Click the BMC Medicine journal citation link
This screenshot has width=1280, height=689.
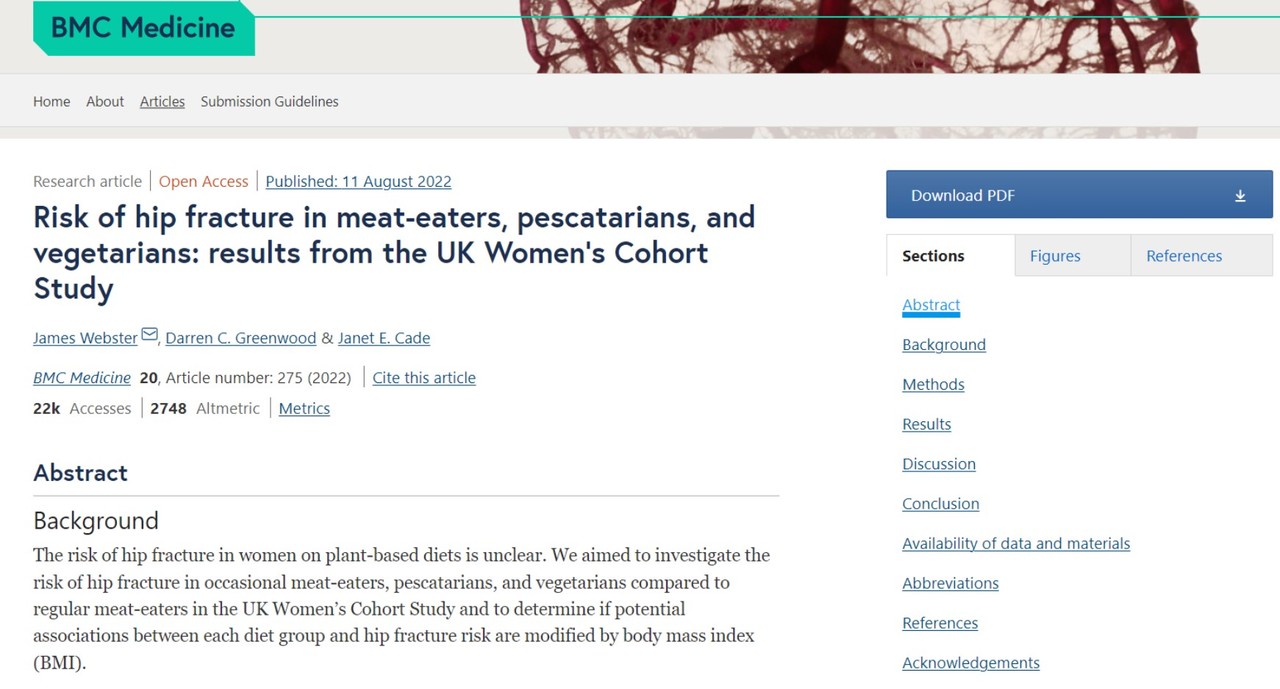point(82,378)
